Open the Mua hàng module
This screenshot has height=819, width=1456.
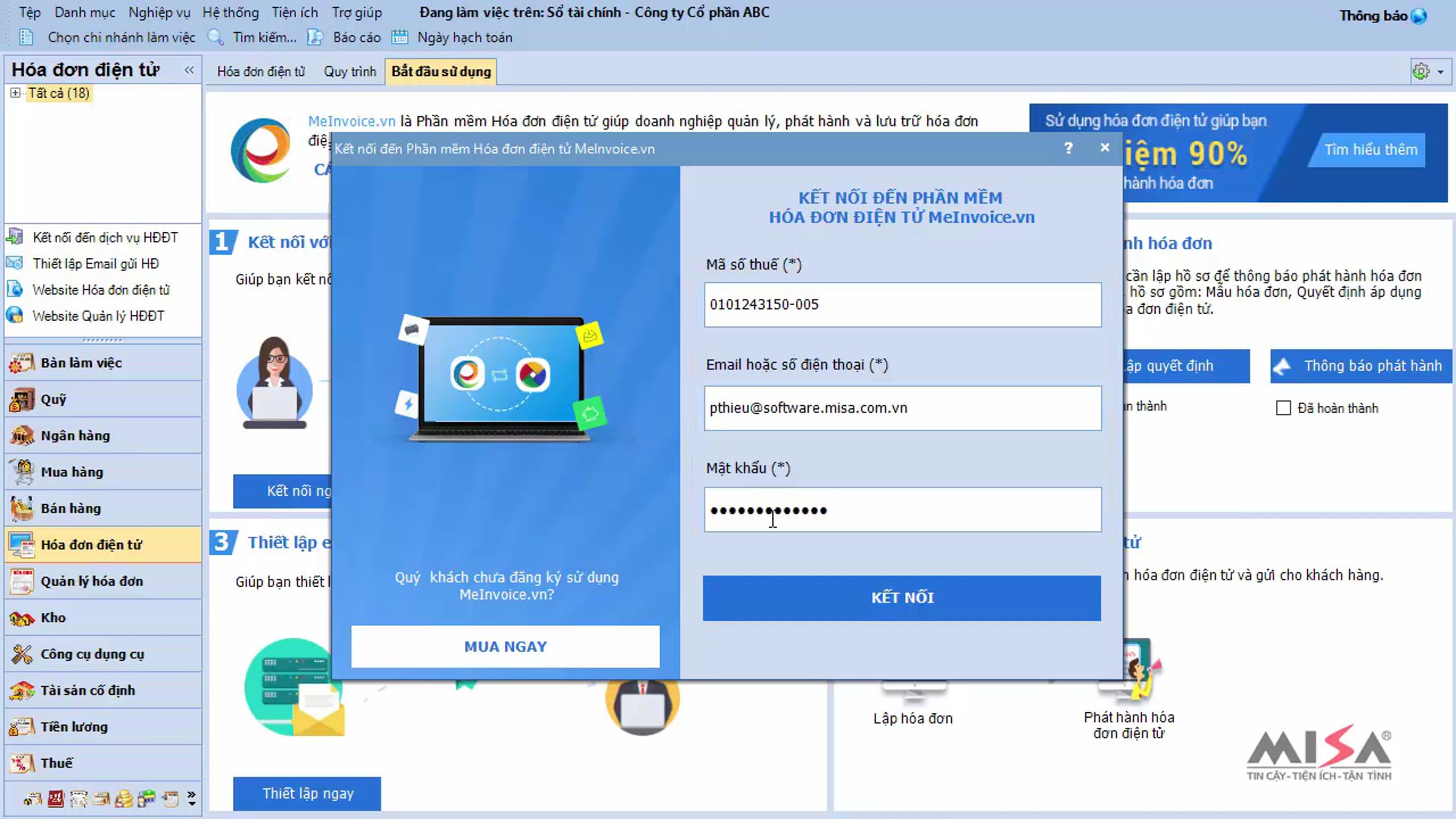pyautogui.click(x=103, y=472)
